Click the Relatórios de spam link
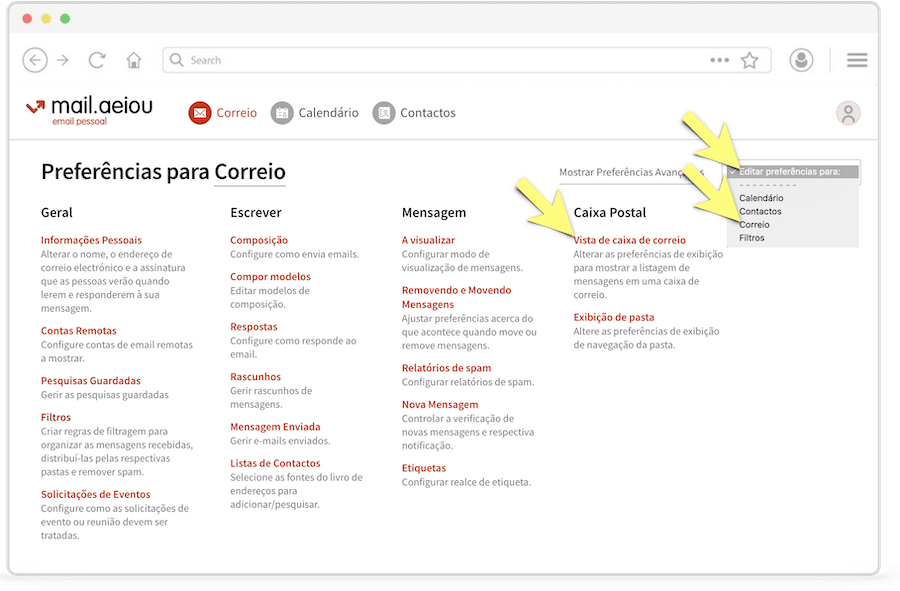This screenshot has width=900, height=591. (446, 368)
